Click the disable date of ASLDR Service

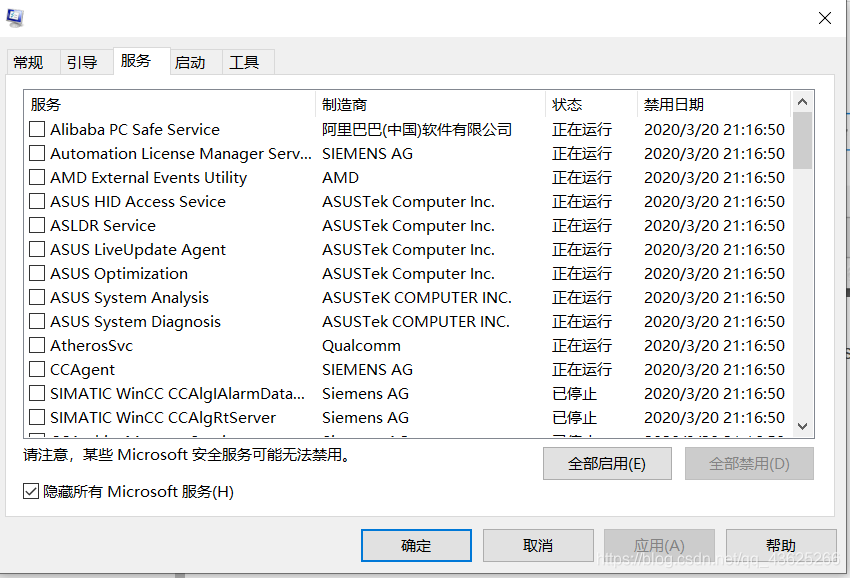(714, 226)
